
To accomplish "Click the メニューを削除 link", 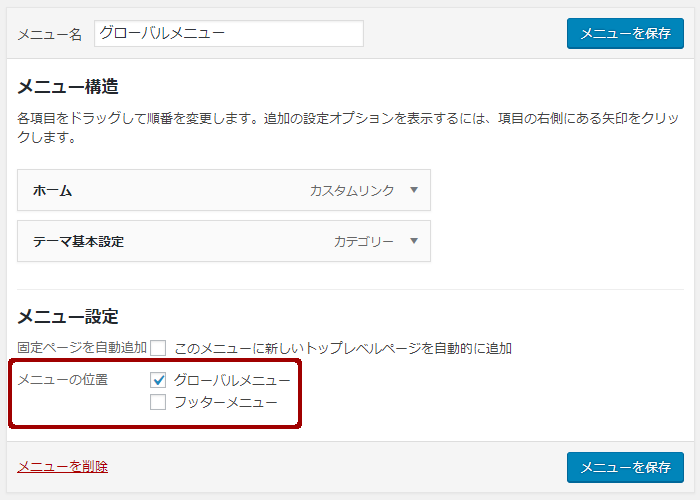I will [x=62, y=467].
